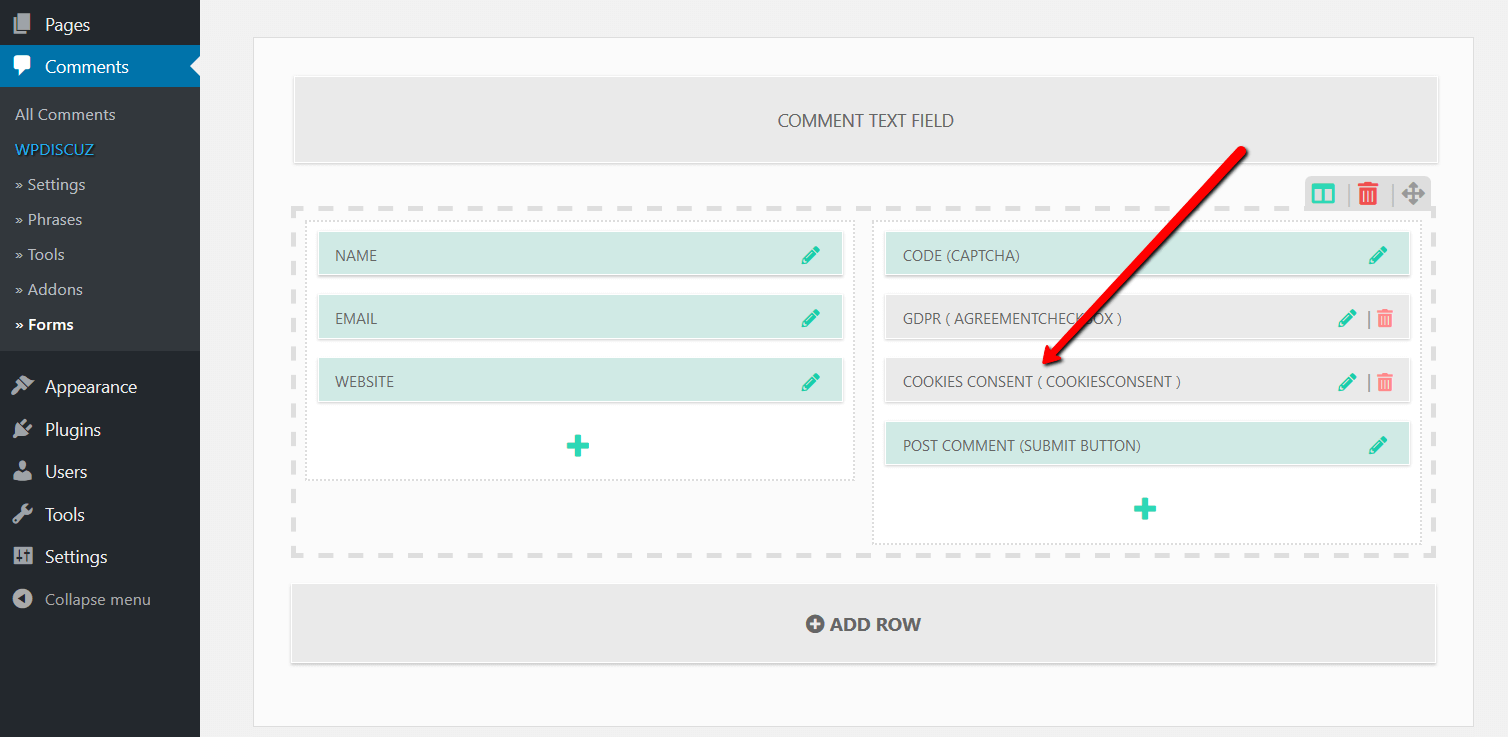Open the Appearance menu
This screenshot has height=737, width=1508.
90,387
